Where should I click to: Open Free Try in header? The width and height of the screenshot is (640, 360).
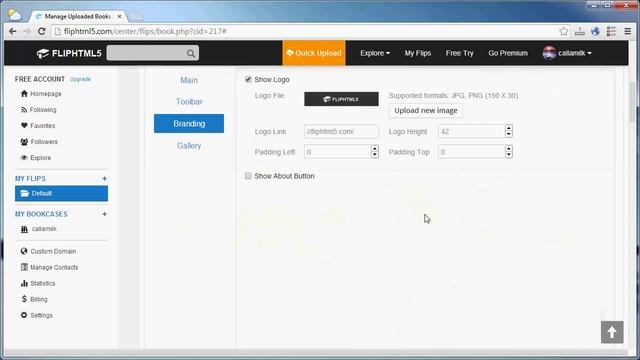click(x=460, y=53)
